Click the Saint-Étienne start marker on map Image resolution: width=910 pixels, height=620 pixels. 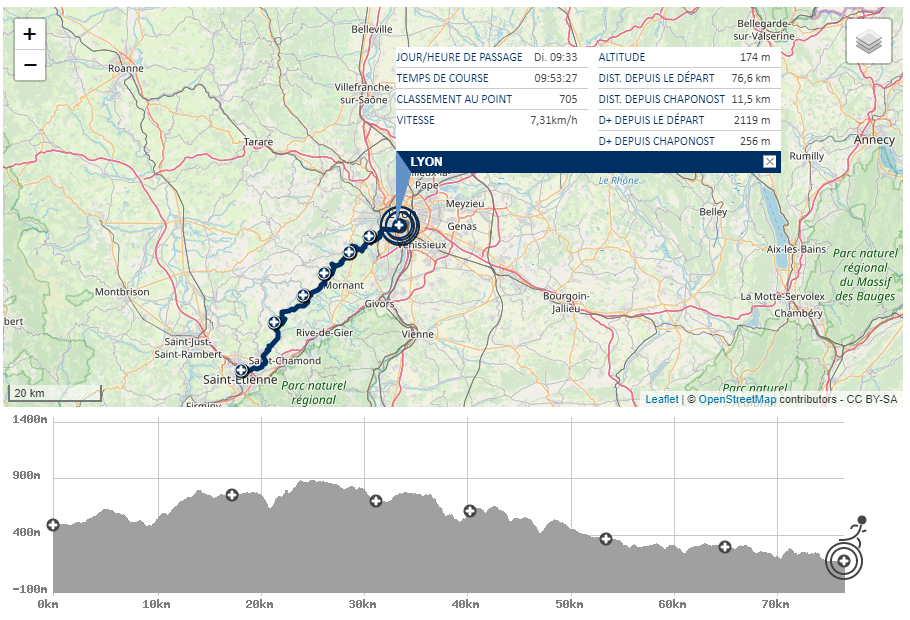pyautogui.click(x=242, y=371)
